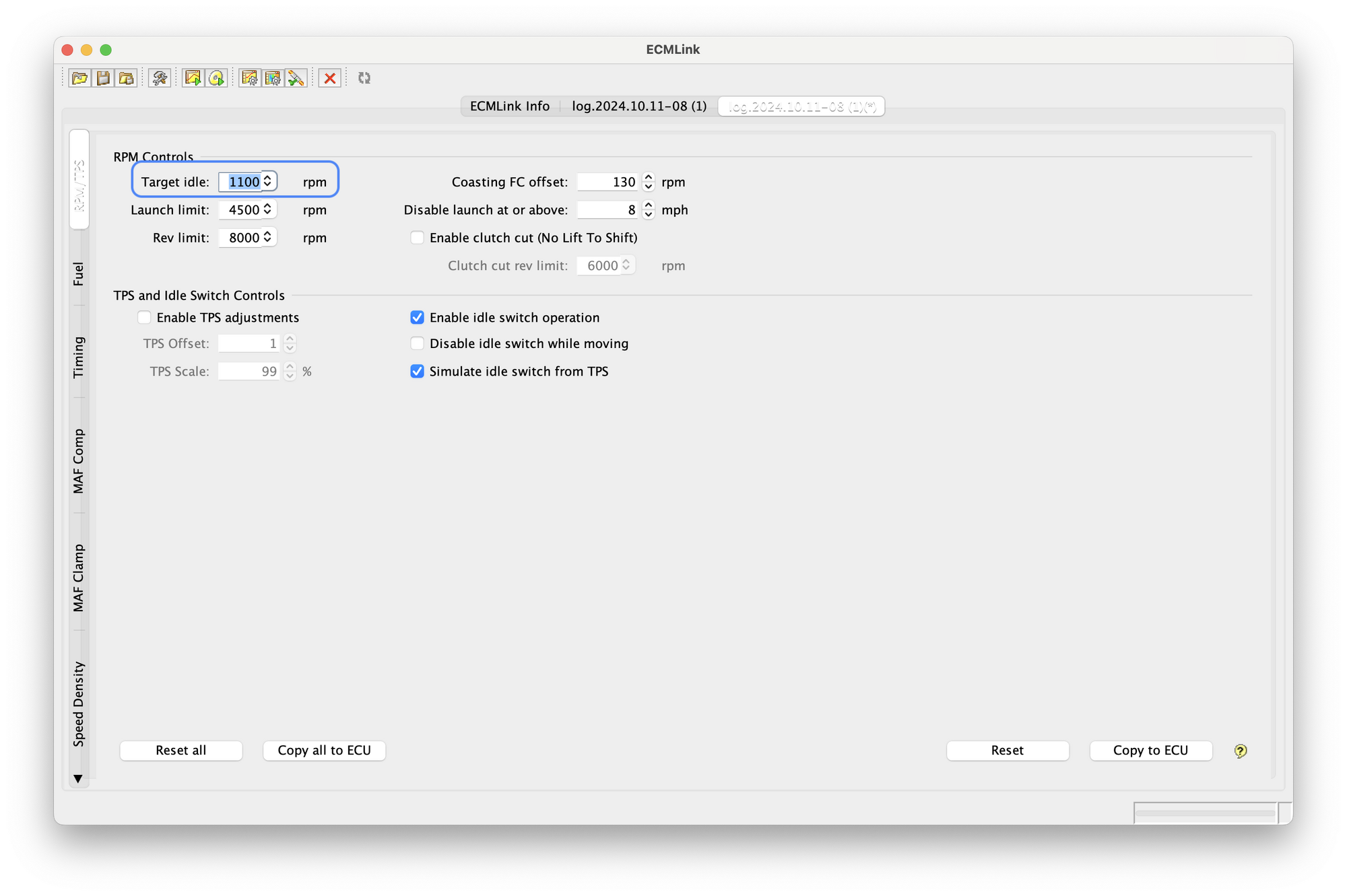The width and height of the screenshot is (1347, 896).
Task: Select the modified log.2024.10.11-08 (1)(*) tab
Action: [x=801, y=106]
